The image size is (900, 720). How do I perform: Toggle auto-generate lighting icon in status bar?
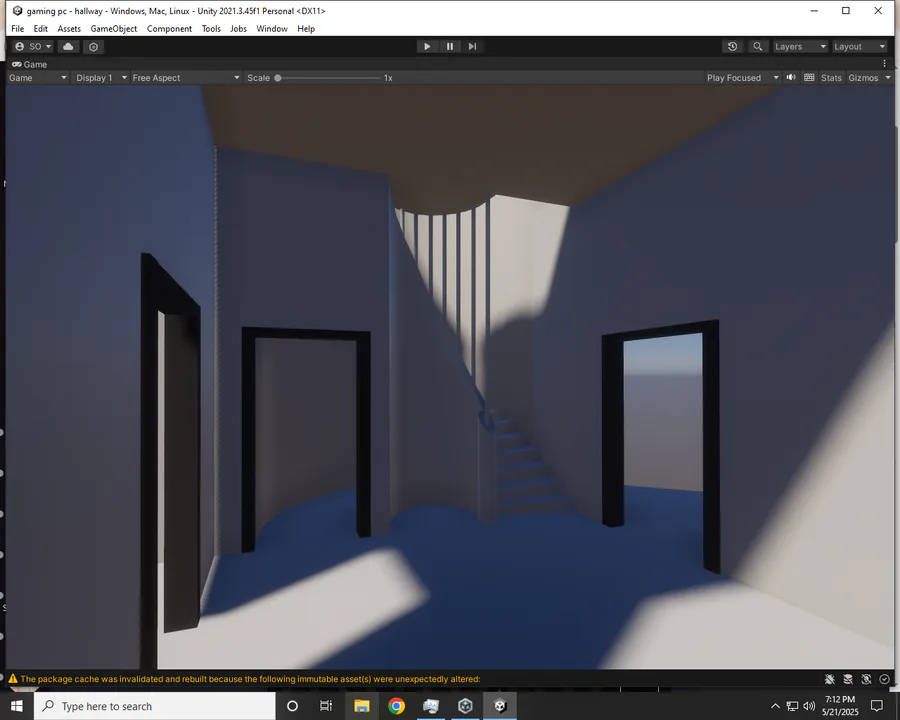866,679
